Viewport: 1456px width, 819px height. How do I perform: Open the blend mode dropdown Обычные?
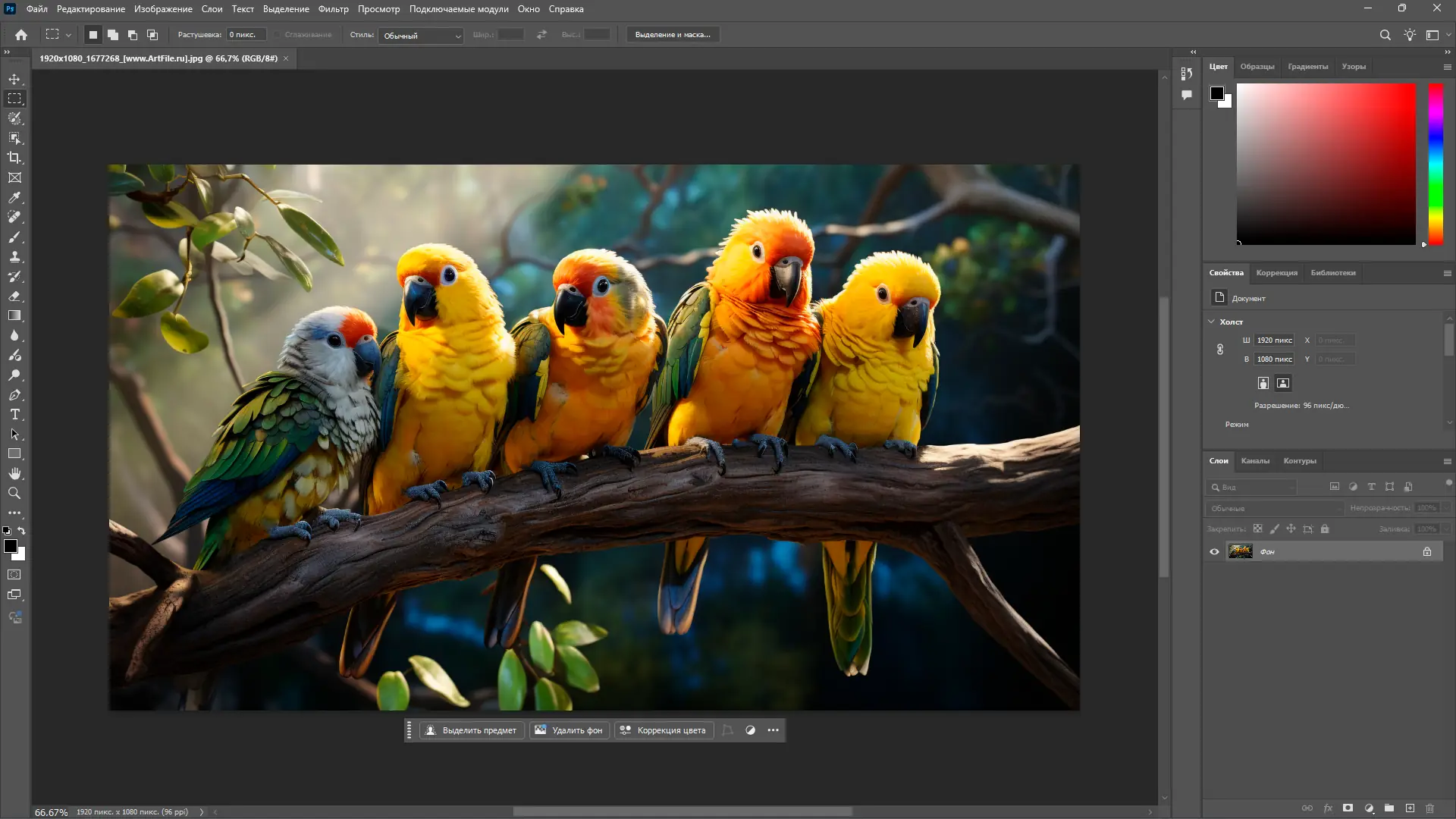(x=1274, y=508)
